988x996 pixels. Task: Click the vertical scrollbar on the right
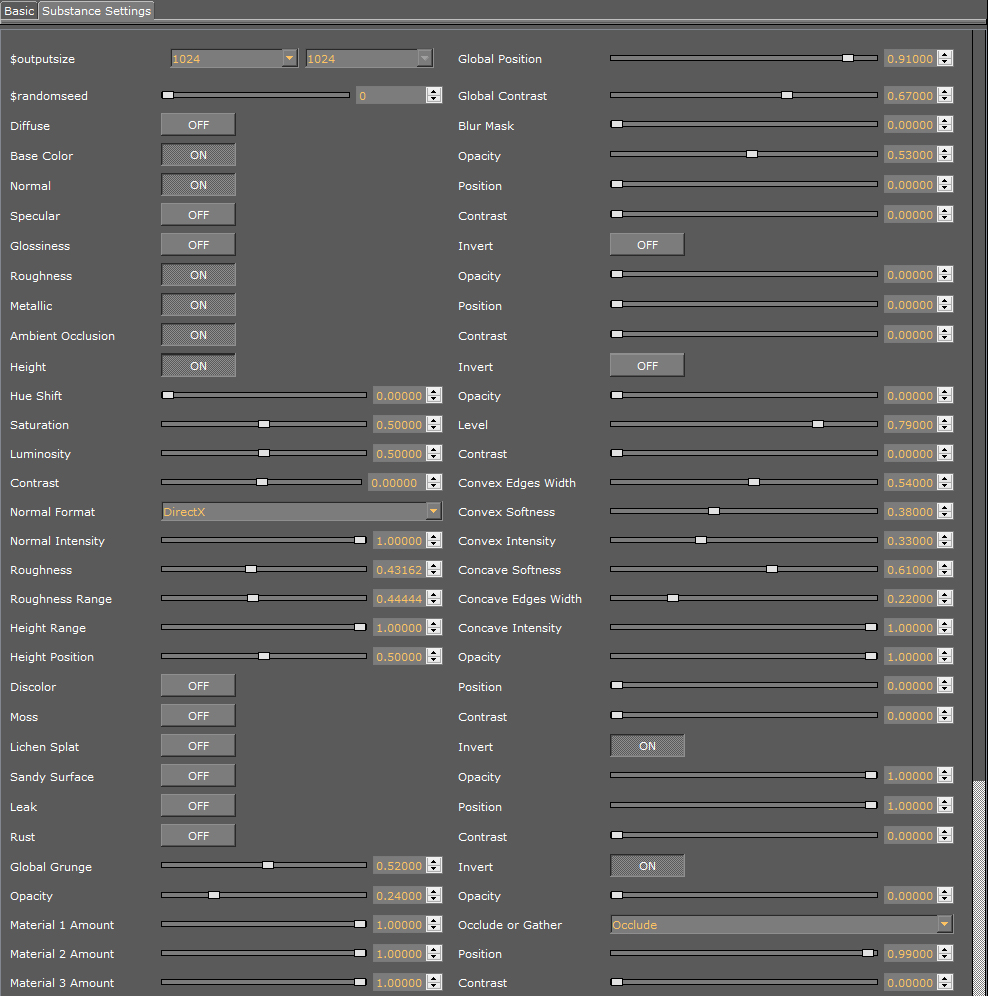(x=977, y=880)
